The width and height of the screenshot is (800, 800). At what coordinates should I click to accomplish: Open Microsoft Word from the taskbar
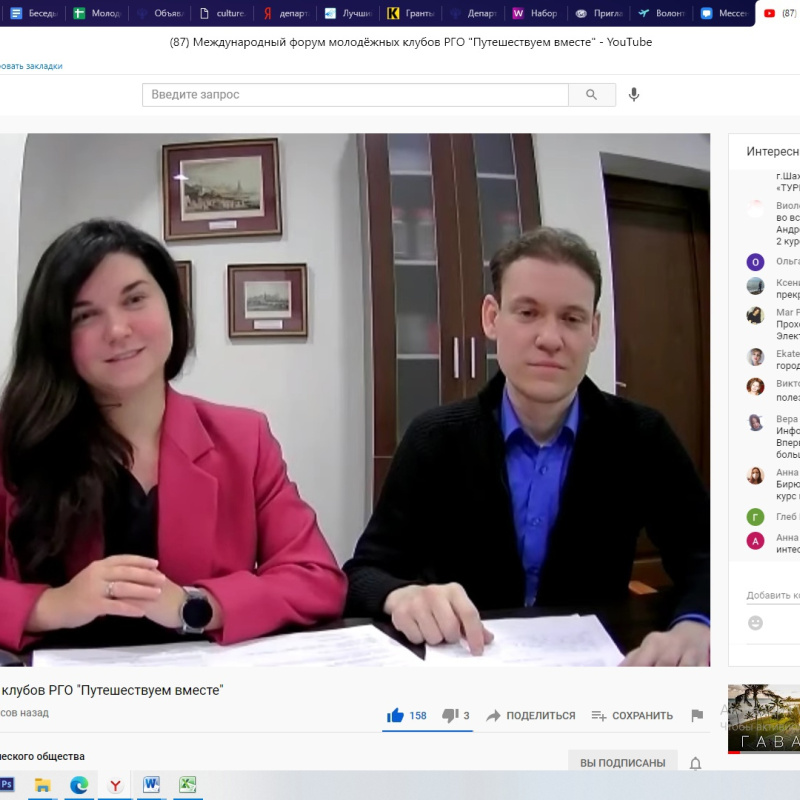(x=151, y=785)
